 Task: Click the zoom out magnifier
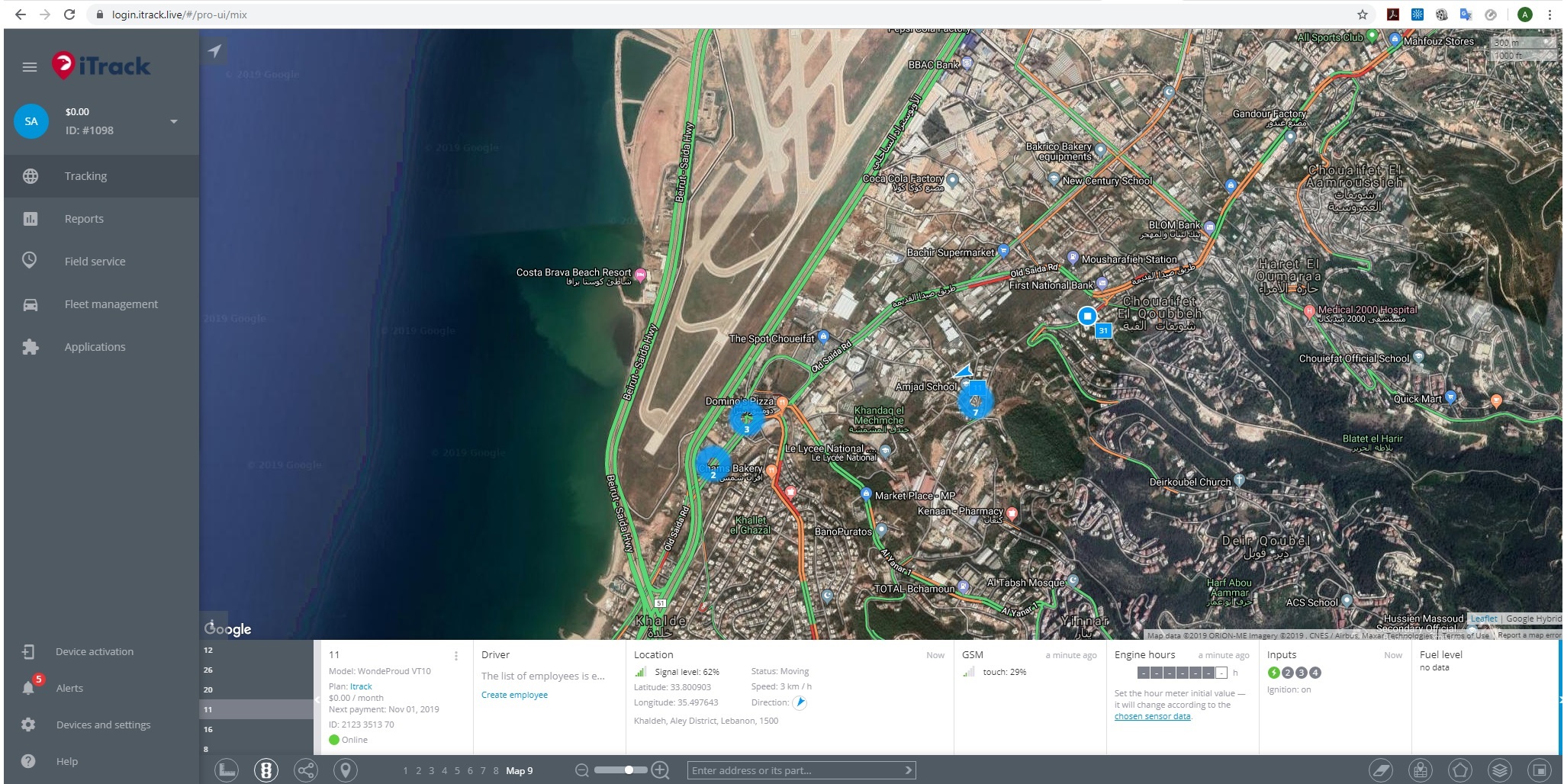(x=582, y=770)
